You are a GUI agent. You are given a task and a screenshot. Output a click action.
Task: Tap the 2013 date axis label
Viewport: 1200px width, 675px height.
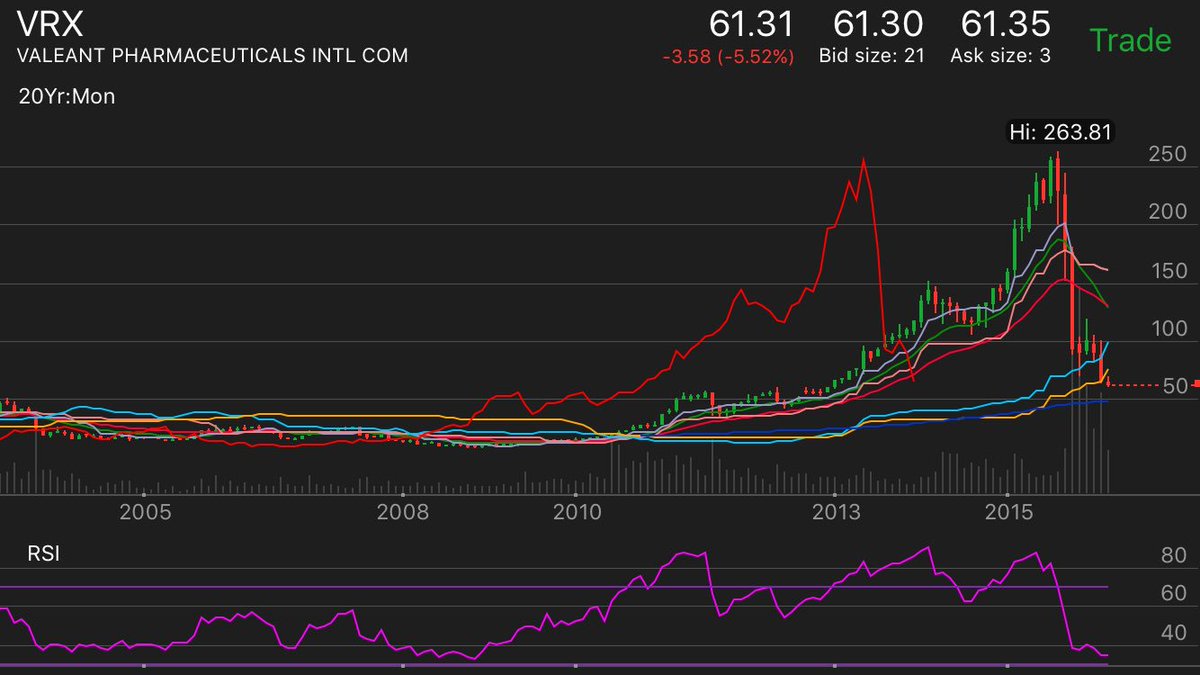[x=836, y=513]
